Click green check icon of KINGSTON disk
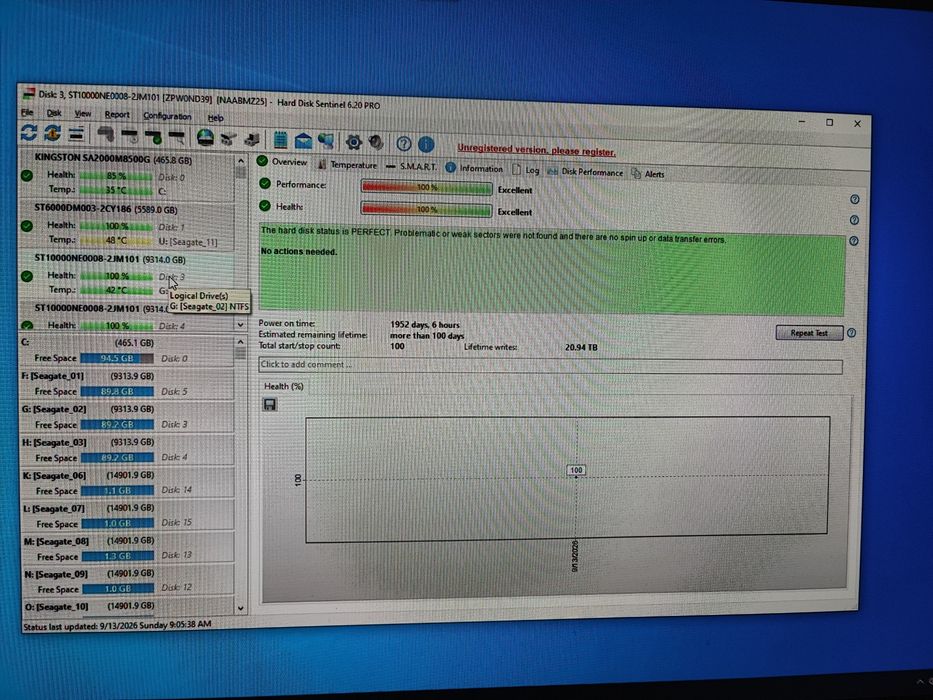The width and height of the screenshot is (933, 700). click(x=27, y=176)
